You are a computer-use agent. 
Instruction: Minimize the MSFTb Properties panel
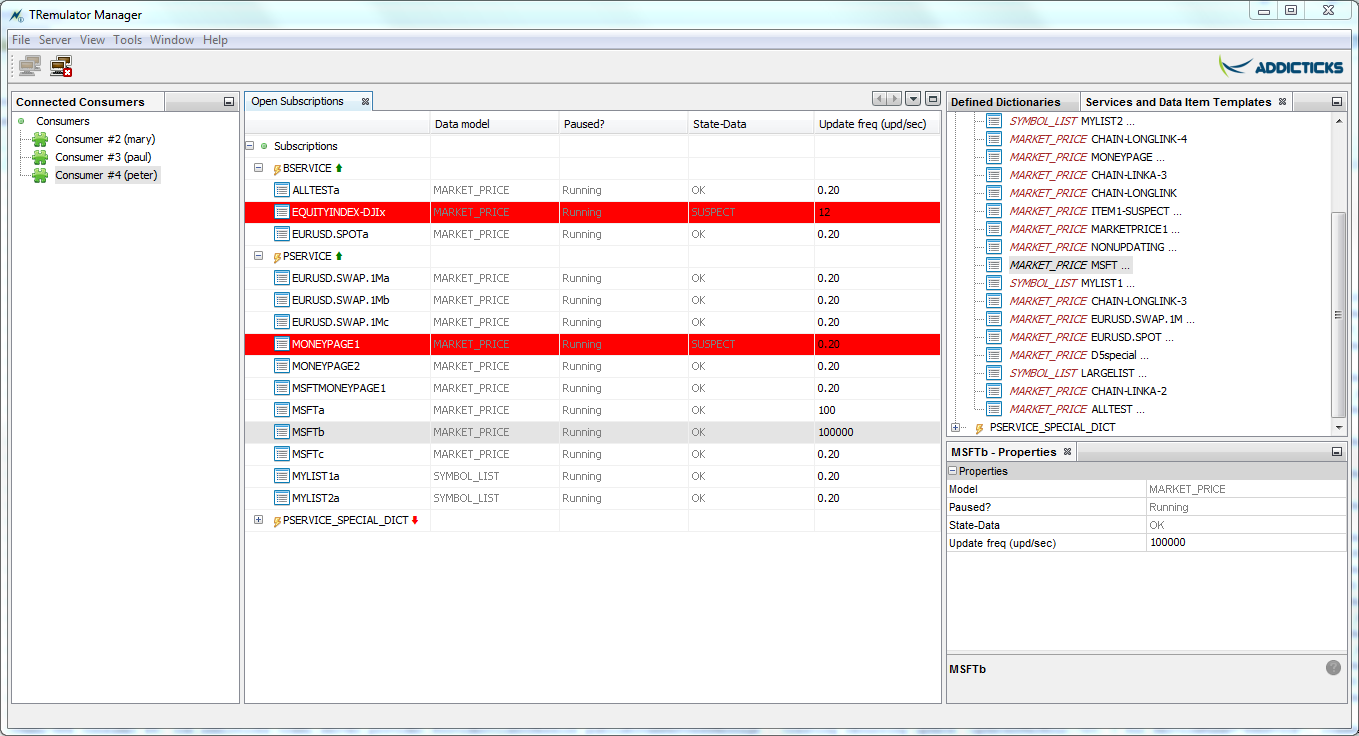[x=1337, y=452]
